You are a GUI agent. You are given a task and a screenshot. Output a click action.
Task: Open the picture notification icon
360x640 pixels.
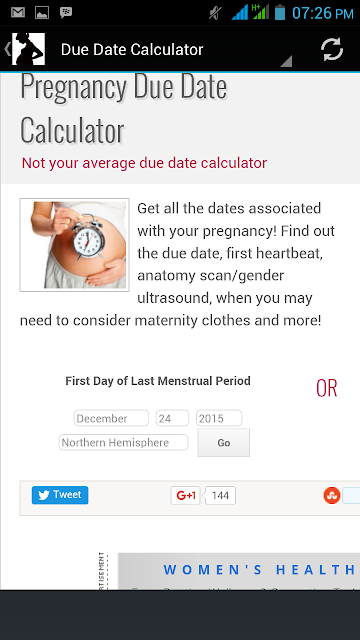click(42, 13)
